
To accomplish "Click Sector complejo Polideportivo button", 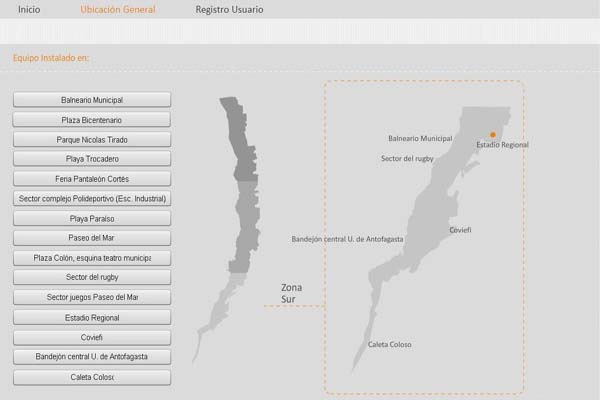I will click(92, 199).
